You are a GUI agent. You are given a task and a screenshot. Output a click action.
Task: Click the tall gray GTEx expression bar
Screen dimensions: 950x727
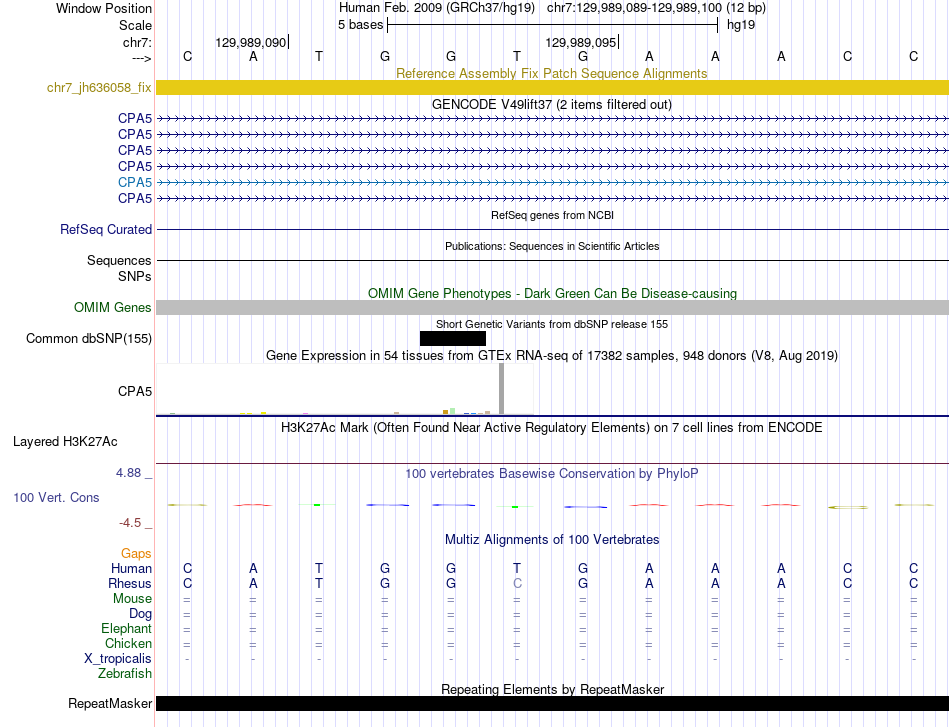coord(501,388)
